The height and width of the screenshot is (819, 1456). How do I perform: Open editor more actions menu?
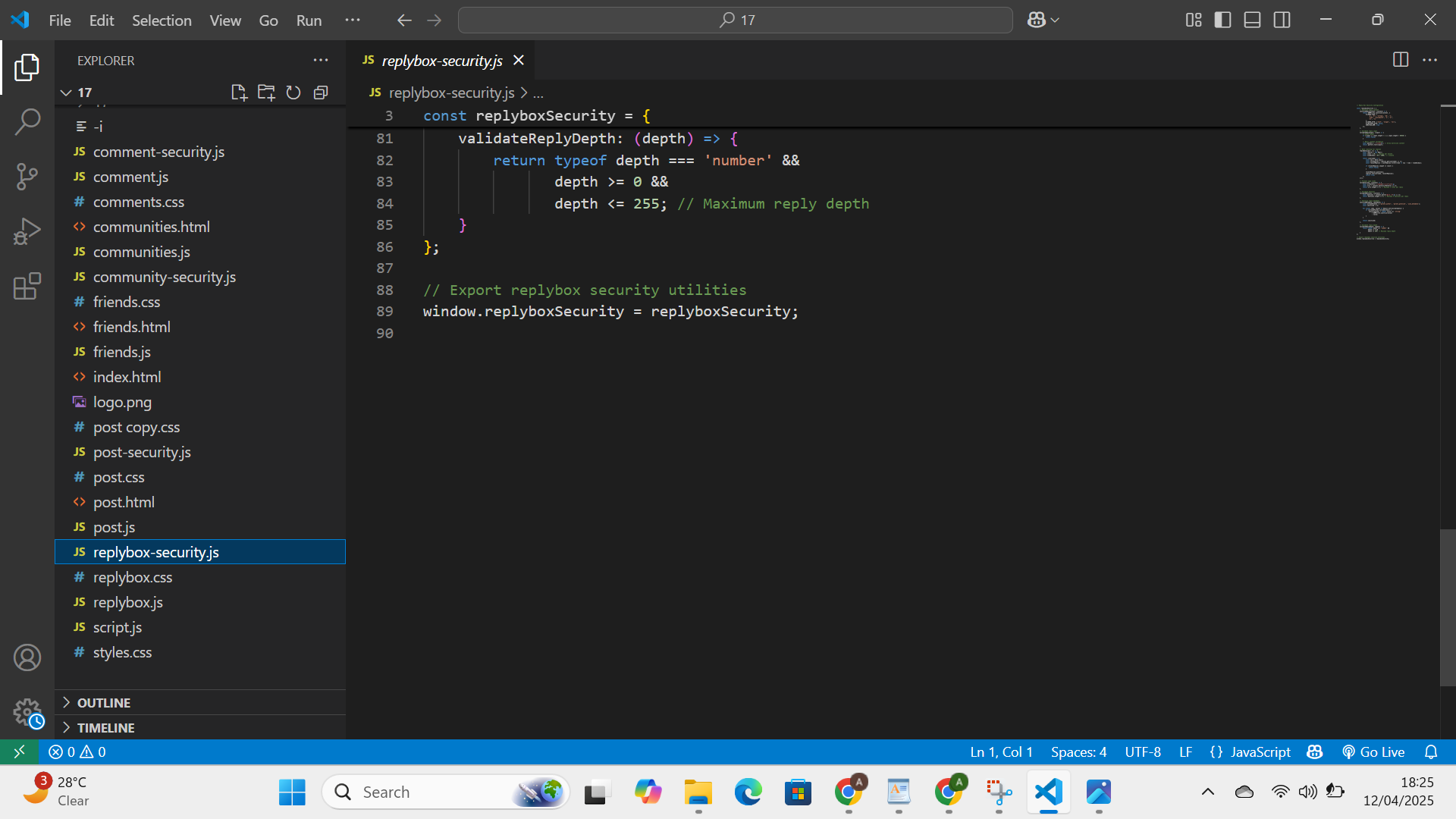click(x=1429, y=60)
